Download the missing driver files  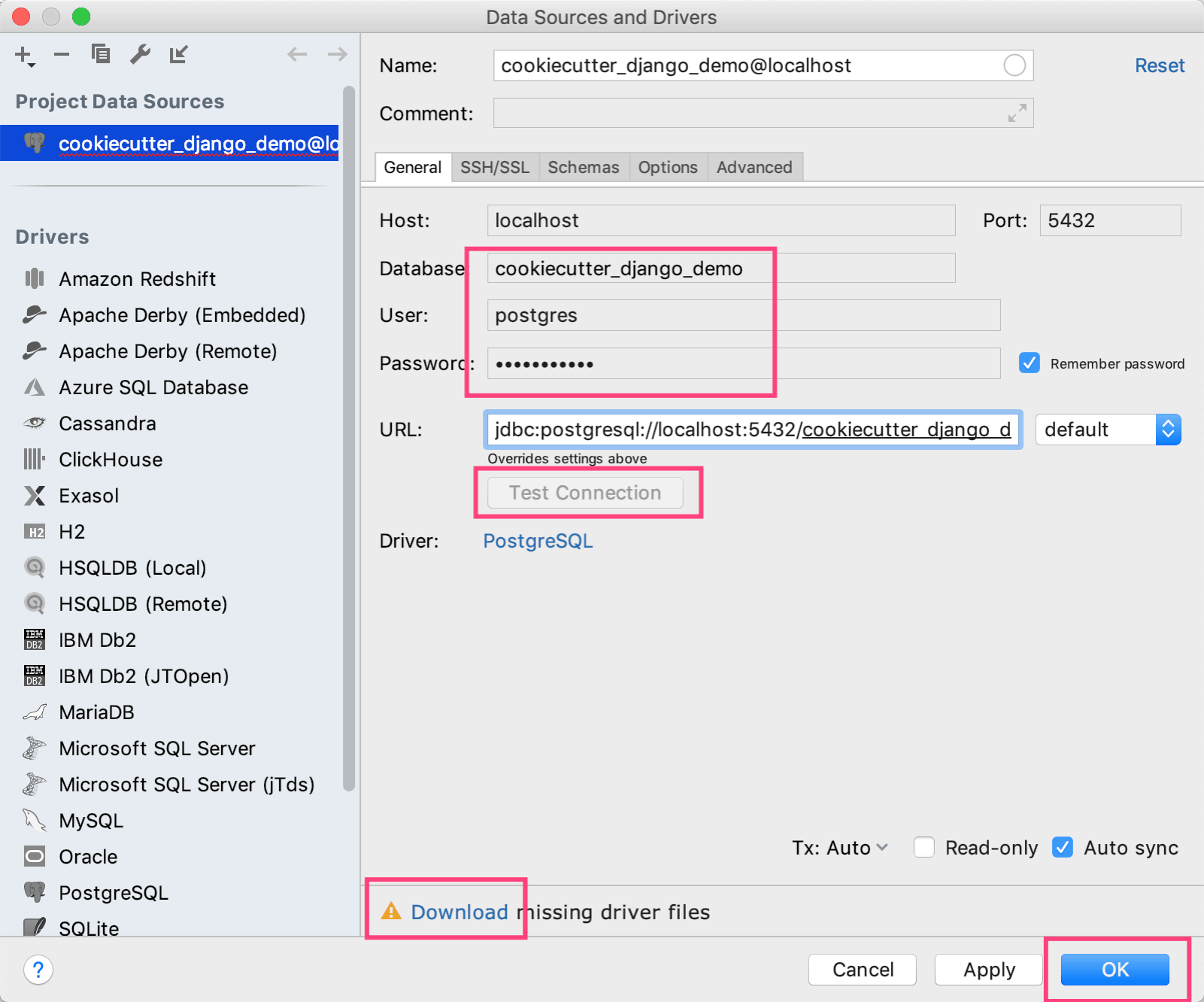(x=459, y=912)
